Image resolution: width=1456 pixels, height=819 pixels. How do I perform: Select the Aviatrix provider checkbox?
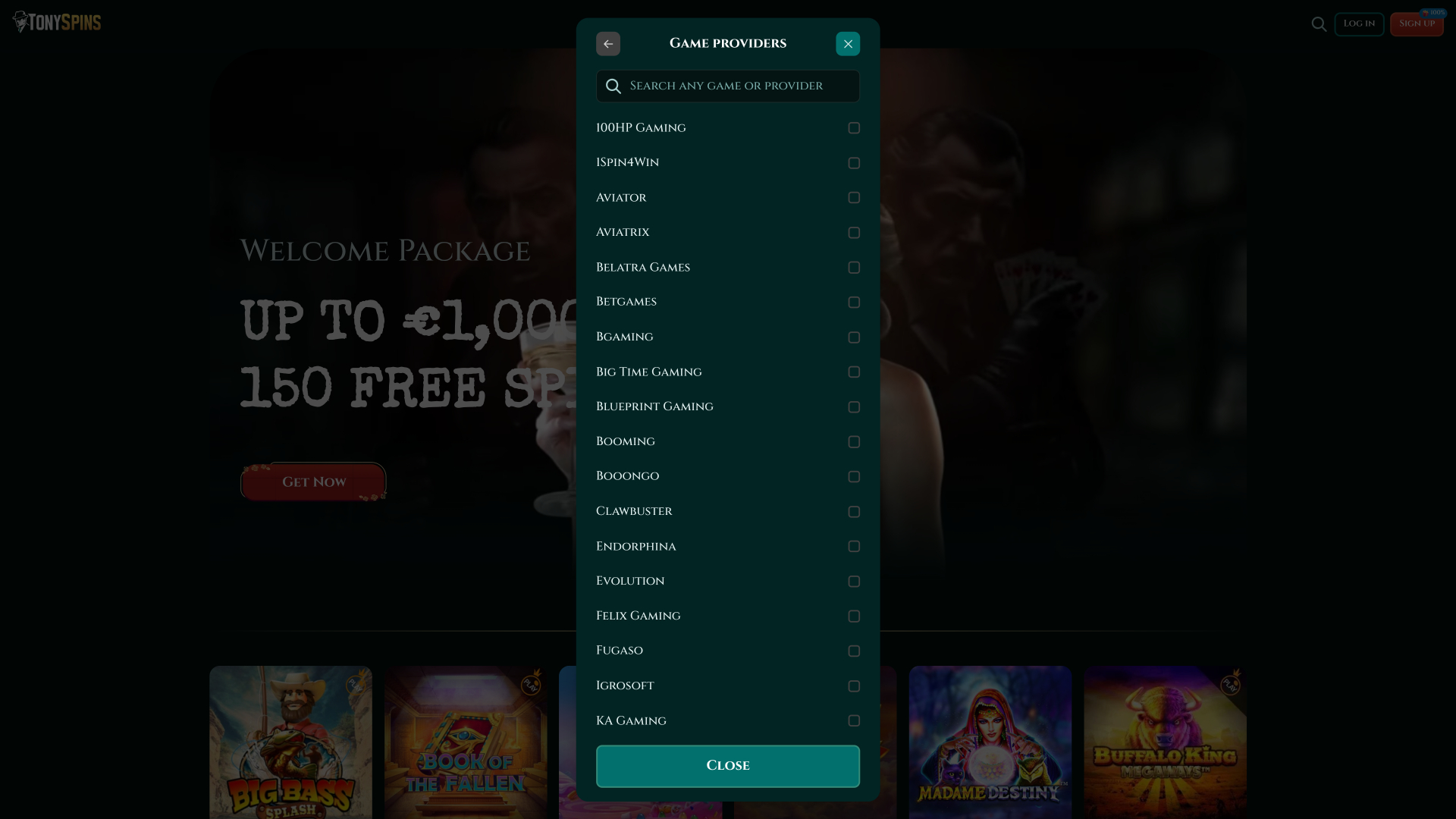pos(854,233)
